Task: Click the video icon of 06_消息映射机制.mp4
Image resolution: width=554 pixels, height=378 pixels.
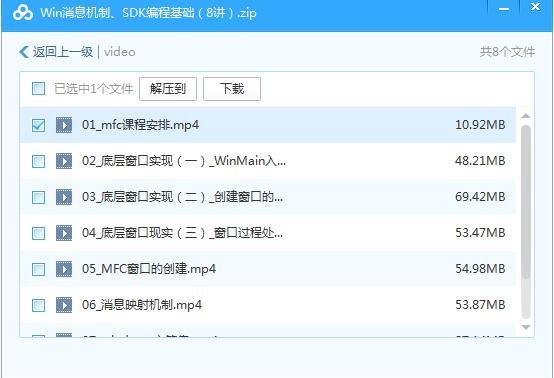Action: point(64,305)
